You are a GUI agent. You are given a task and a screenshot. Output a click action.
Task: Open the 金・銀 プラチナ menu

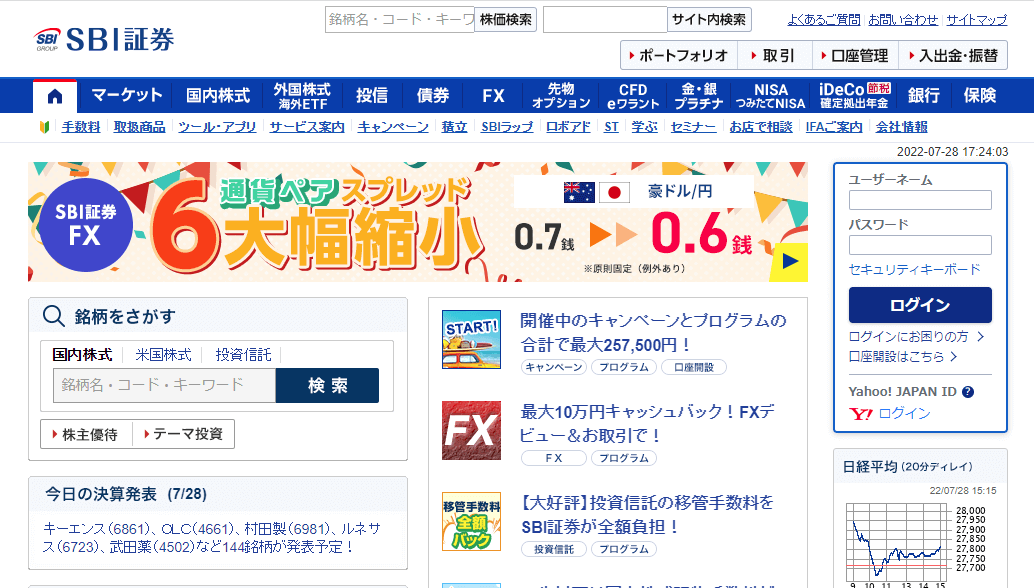[x=698, y=96]
